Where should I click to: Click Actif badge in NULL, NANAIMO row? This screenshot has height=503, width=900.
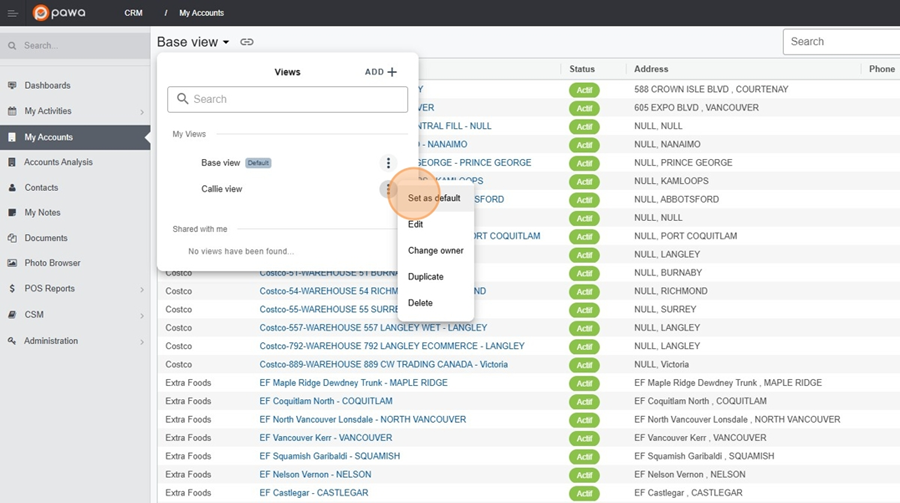pos(584,145)
